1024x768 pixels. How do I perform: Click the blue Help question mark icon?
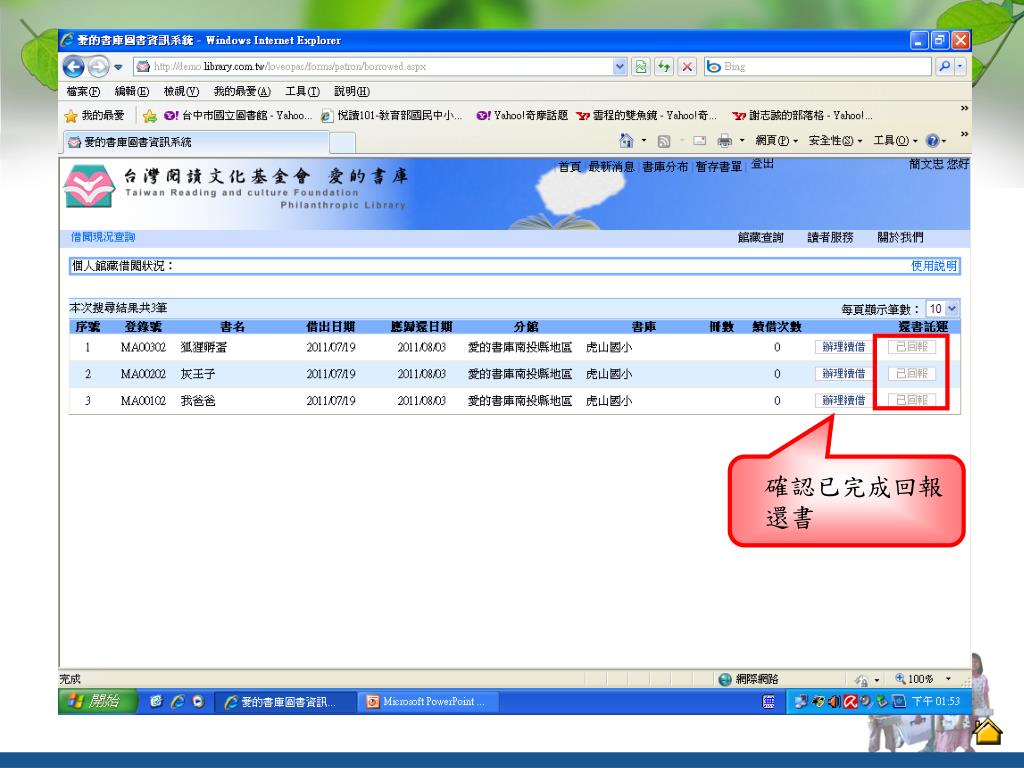coord(933,140)
